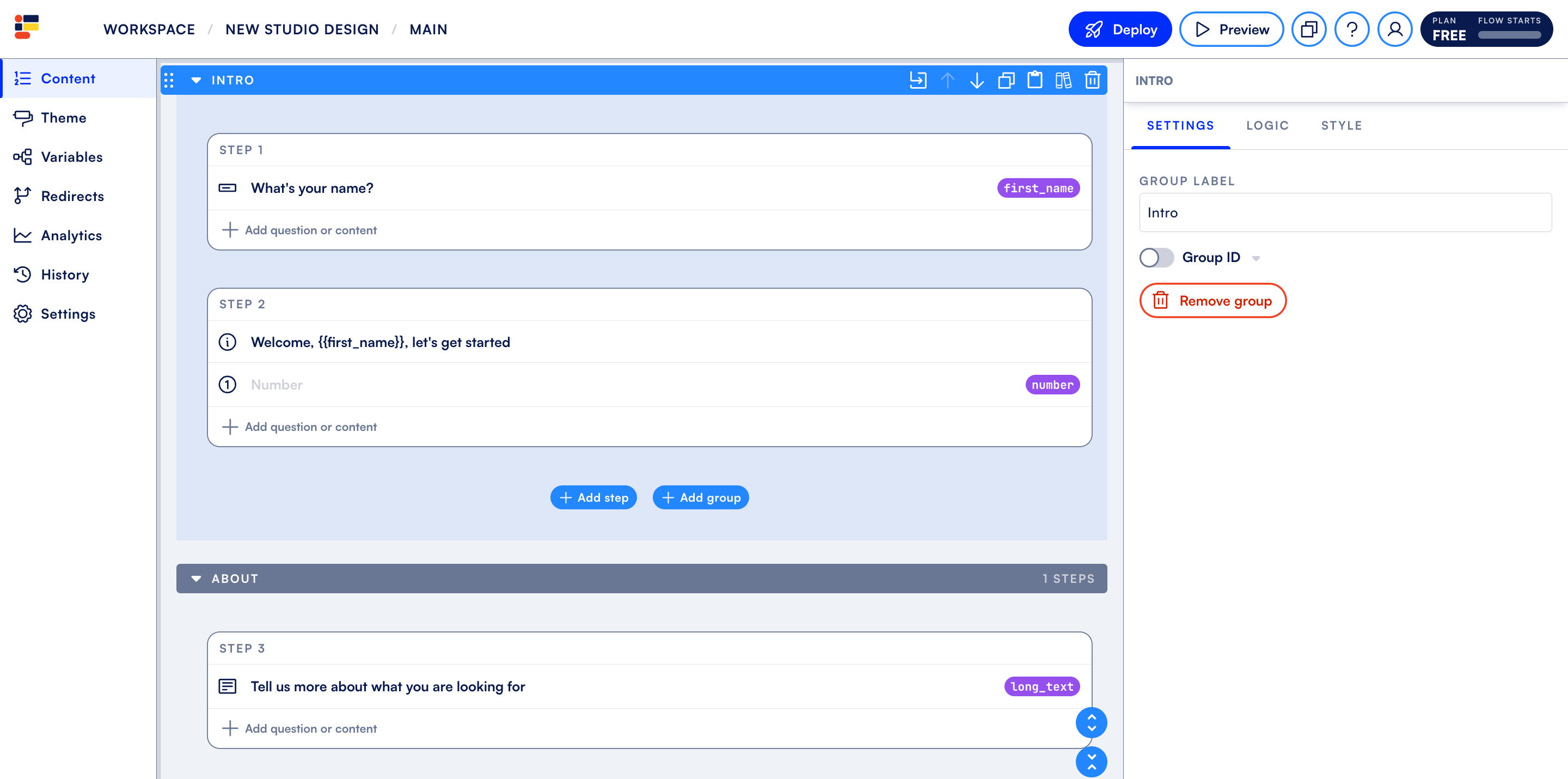Click the Add group button

click(701, 497)
